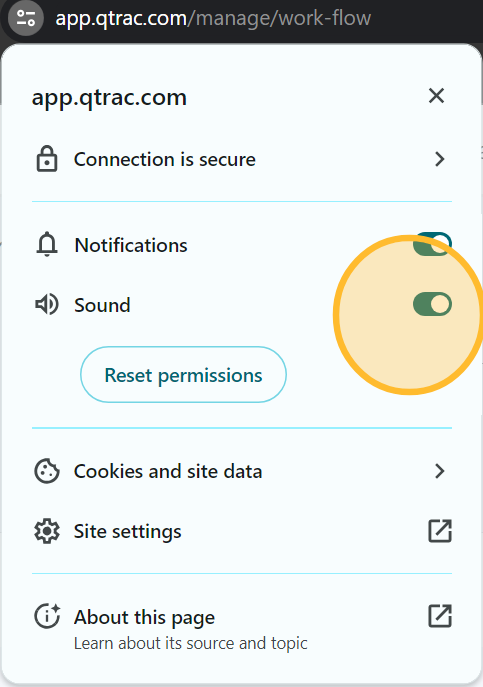The width and height of the screenshot is (483, 687).
Task: Click the padlock icon beside Connection is secure
Action: click(x=46, y=159)
